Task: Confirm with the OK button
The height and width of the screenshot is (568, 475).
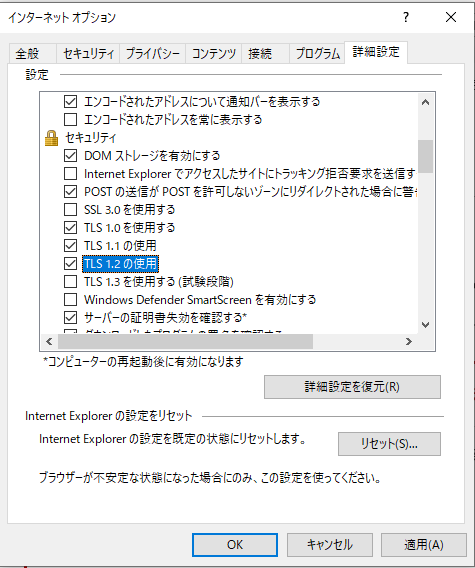Action: click(235, 545)
